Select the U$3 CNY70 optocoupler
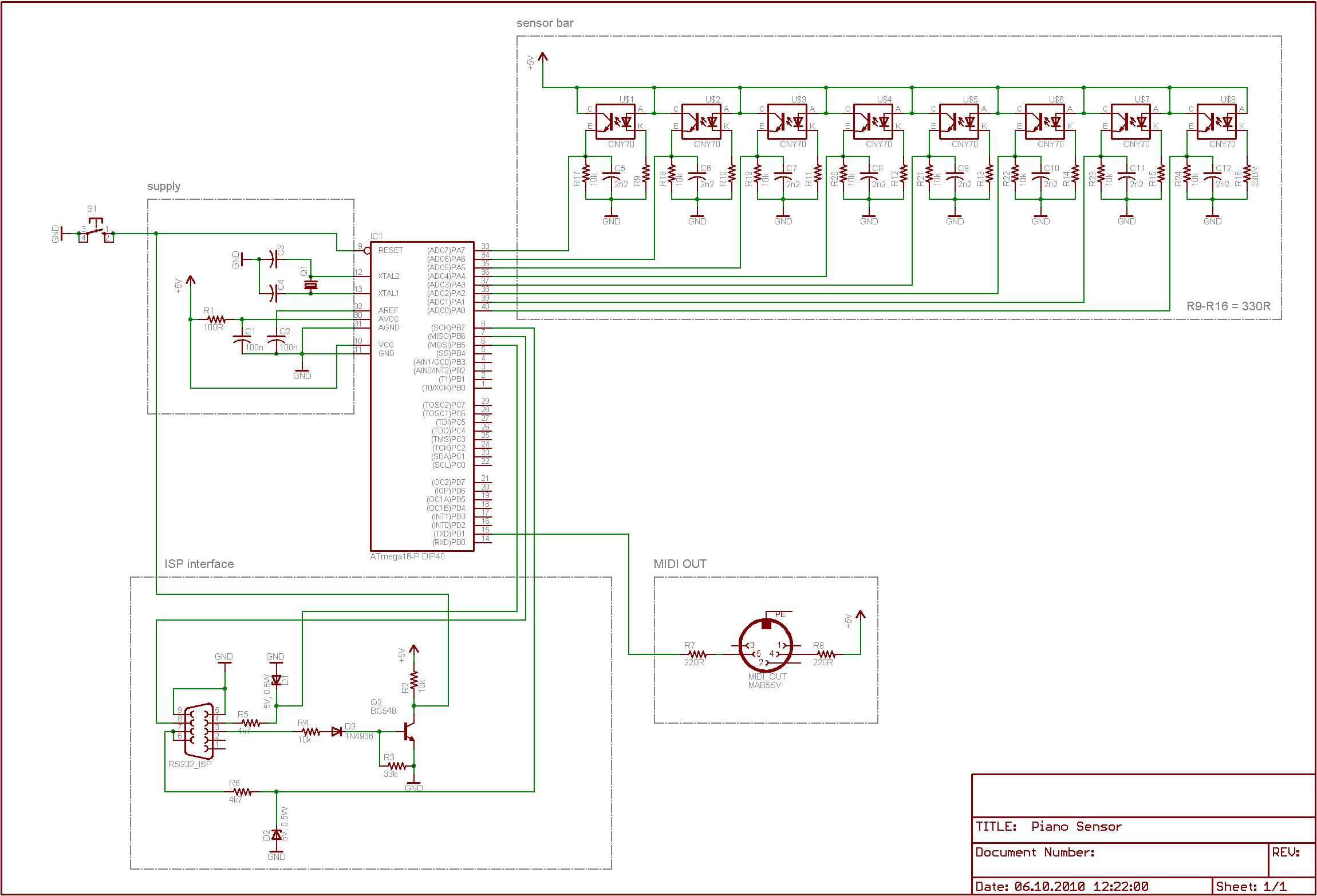Viewport: 1317px width, 896px height. 787,121
